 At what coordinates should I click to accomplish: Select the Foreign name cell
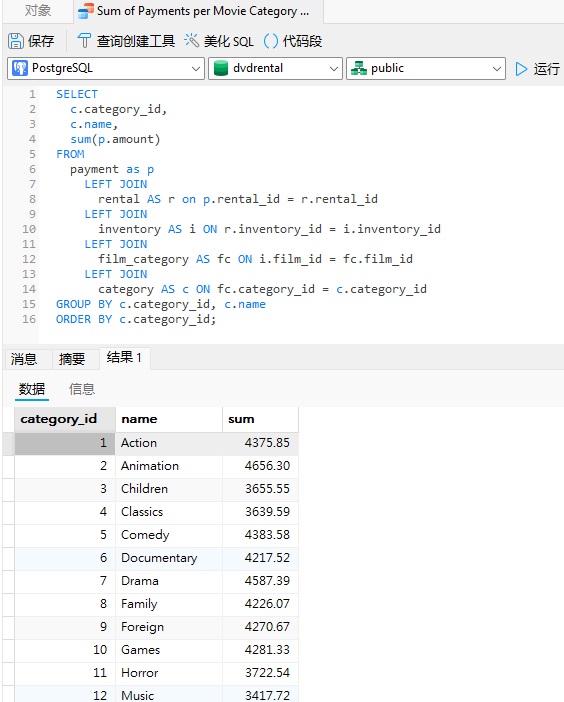[169, 627]
